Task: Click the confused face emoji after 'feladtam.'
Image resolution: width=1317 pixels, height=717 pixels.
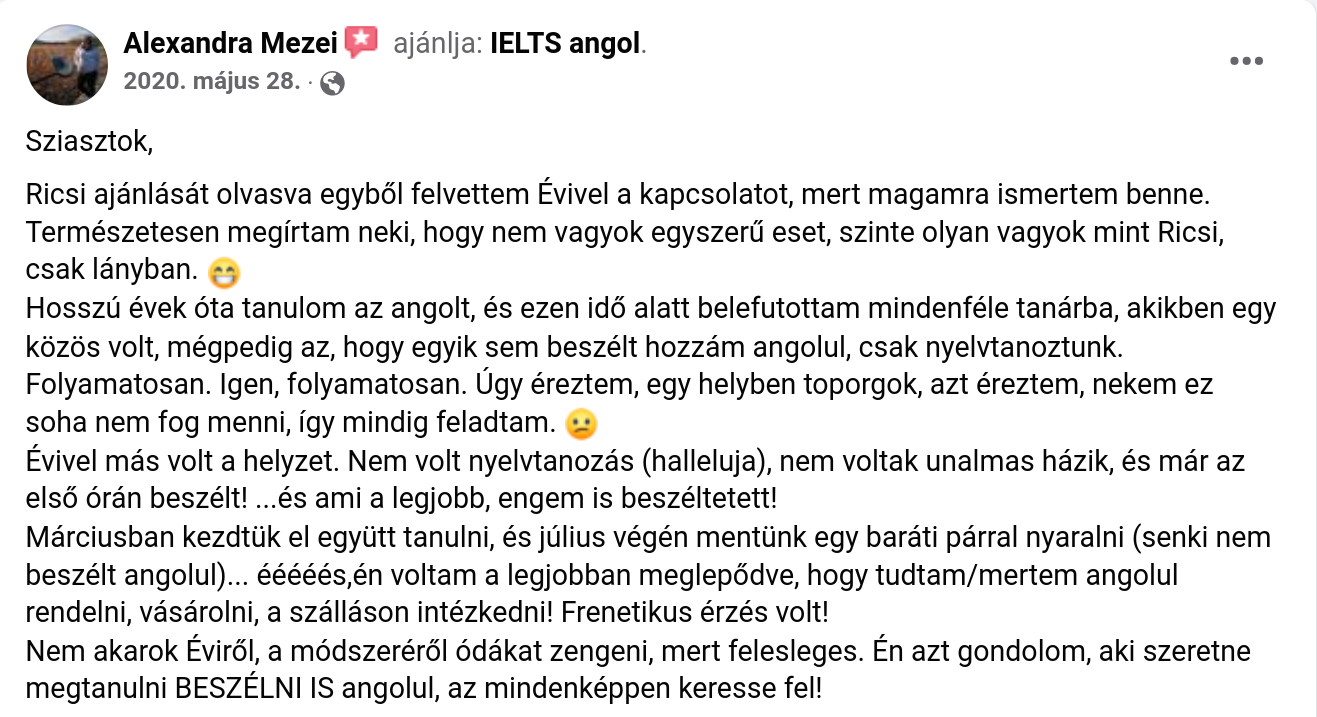Action: pos(580,425)
